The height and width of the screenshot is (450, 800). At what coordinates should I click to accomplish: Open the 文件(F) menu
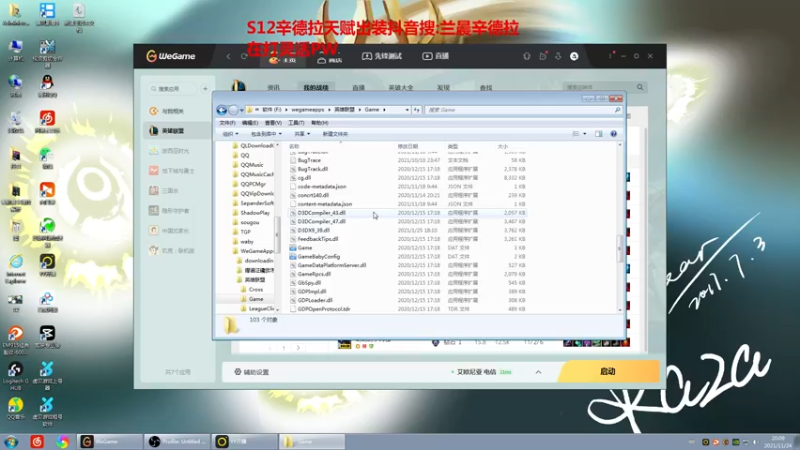[227, 123]
